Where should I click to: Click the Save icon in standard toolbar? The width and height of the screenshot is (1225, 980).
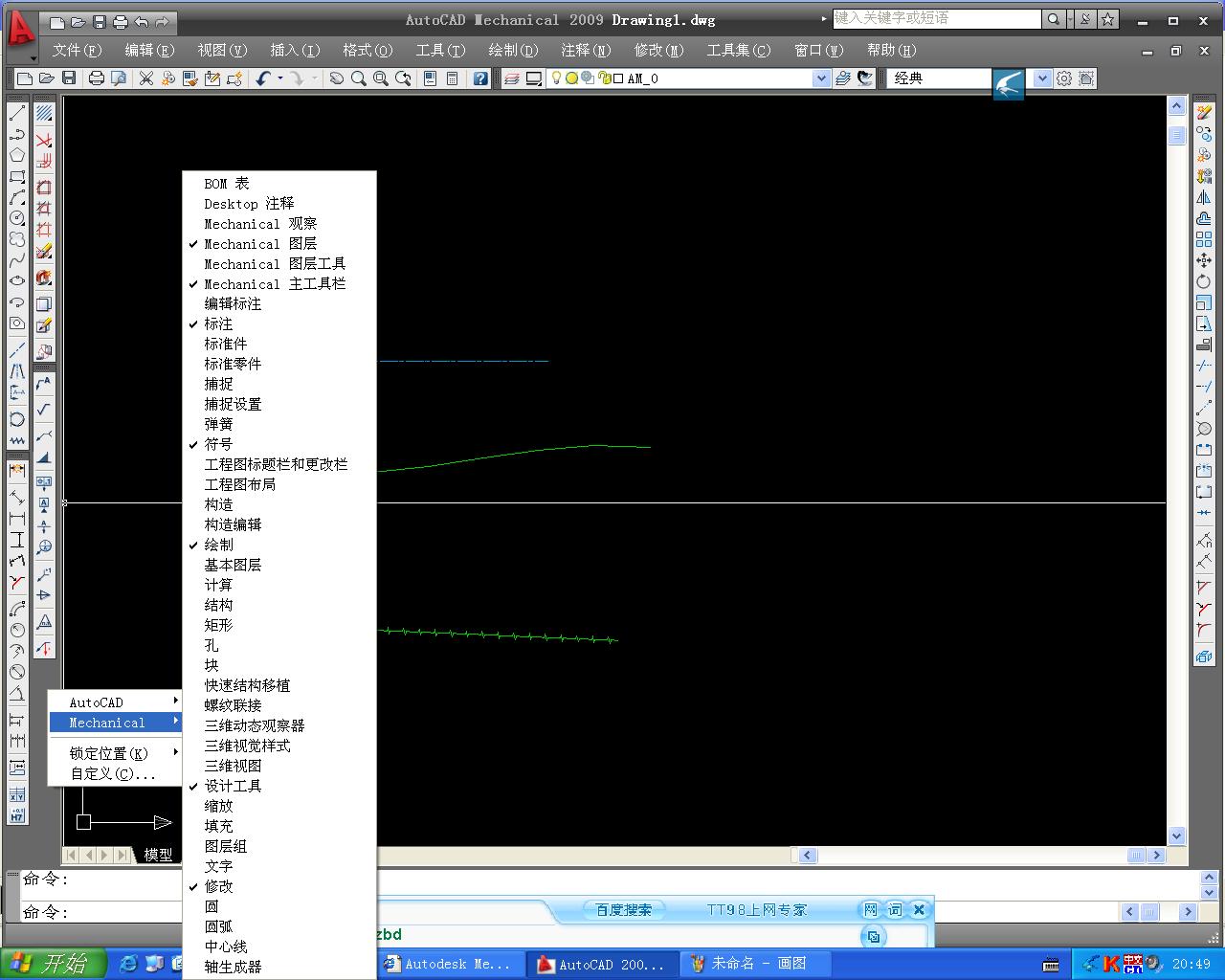(69, 78)
